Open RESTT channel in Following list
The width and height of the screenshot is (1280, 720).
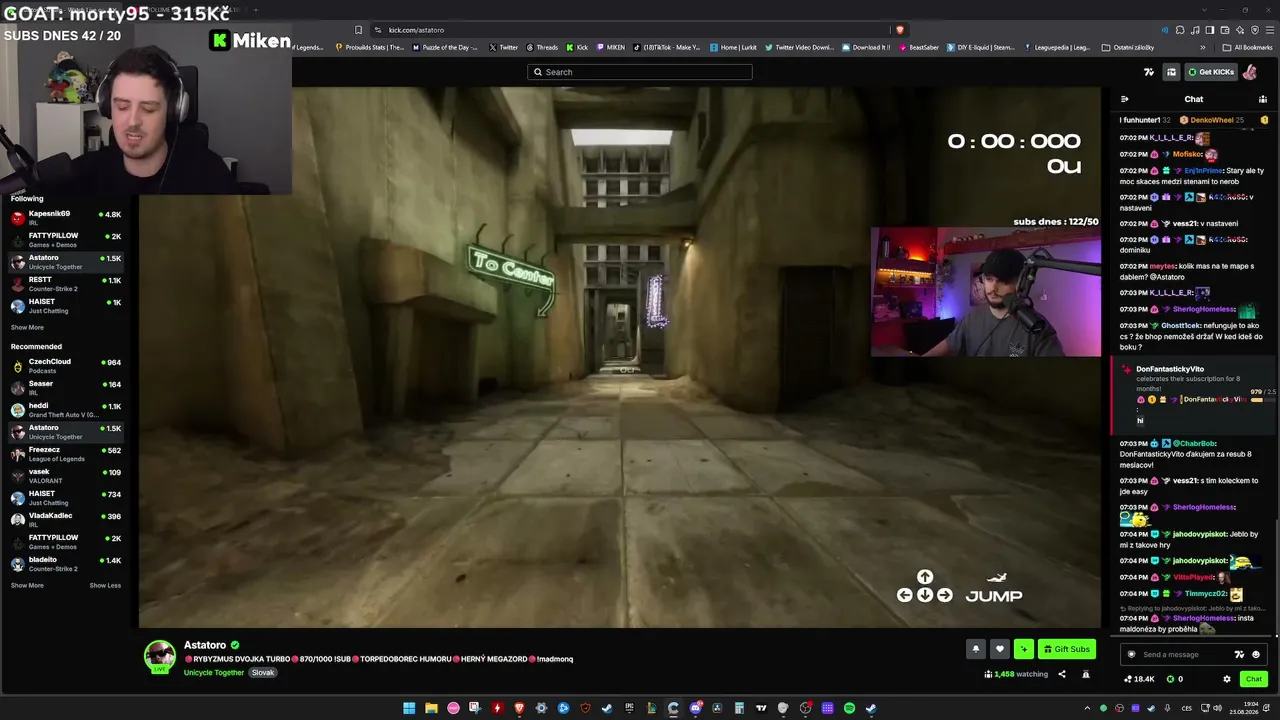66,283
